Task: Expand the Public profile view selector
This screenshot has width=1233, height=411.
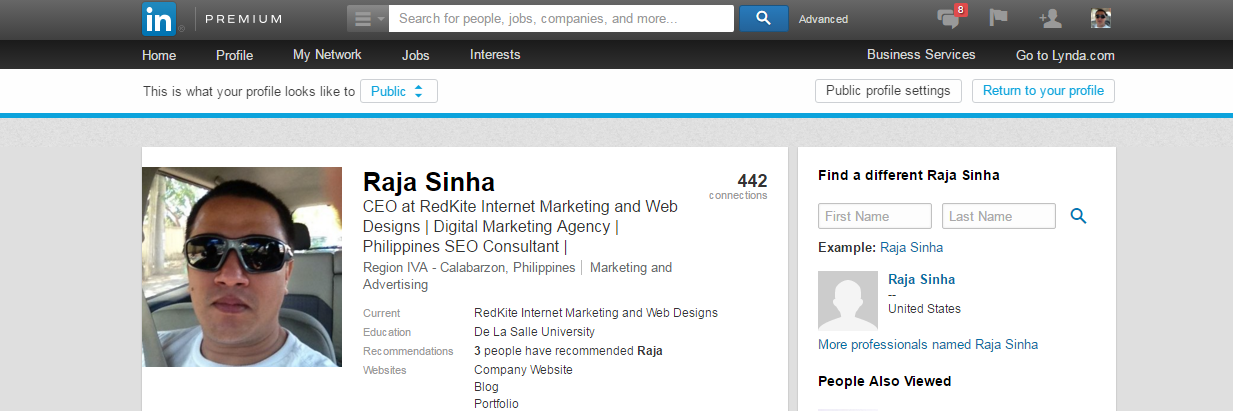Action: coord(398,91)
